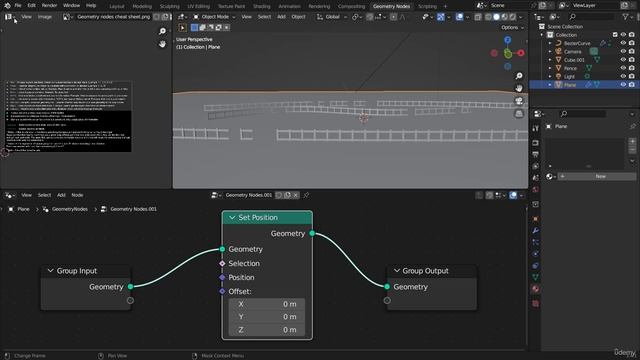Open the Render menu
640x360 pixels.
[49, 5]
